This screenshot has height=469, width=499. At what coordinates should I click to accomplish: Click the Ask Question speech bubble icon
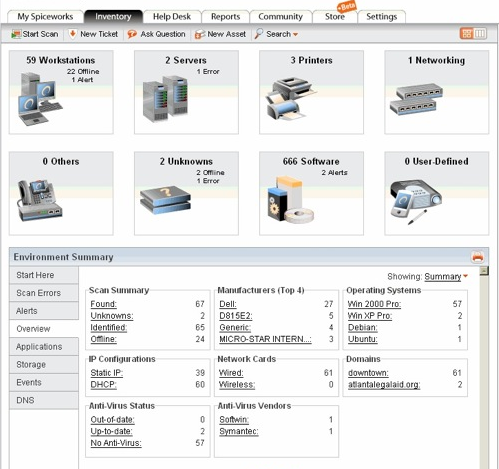click(x=132, y=34)
